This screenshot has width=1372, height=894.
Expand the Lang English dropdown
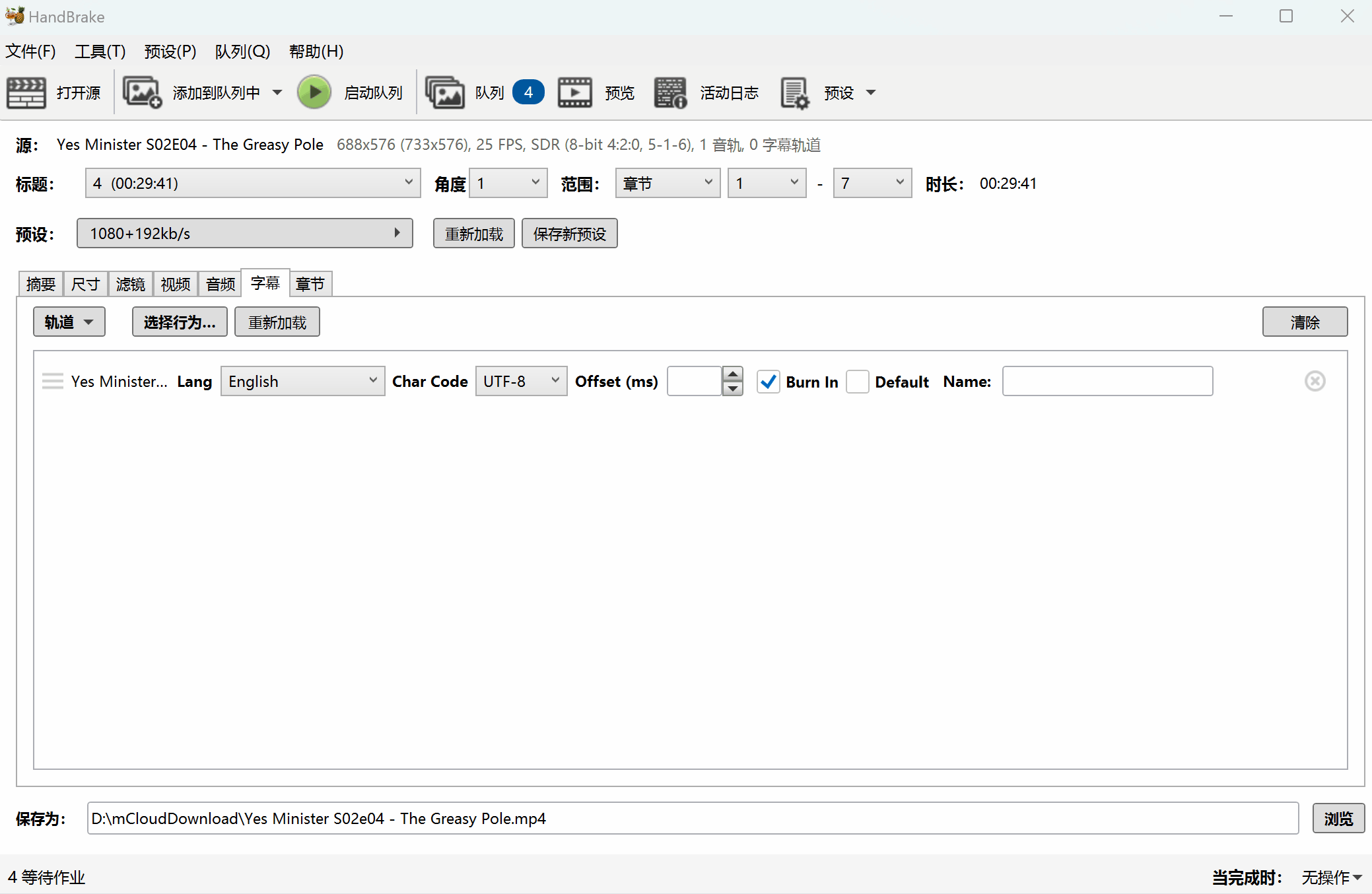[x=302, y=381]
